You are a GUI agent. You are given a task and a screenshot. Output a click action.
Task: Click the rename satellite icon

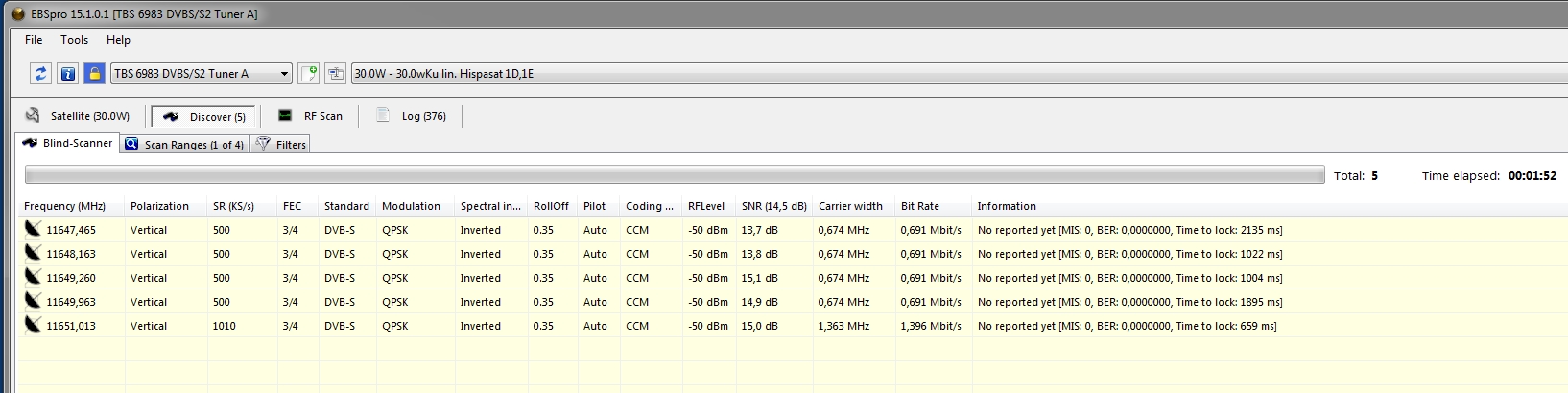coord(335,74)
